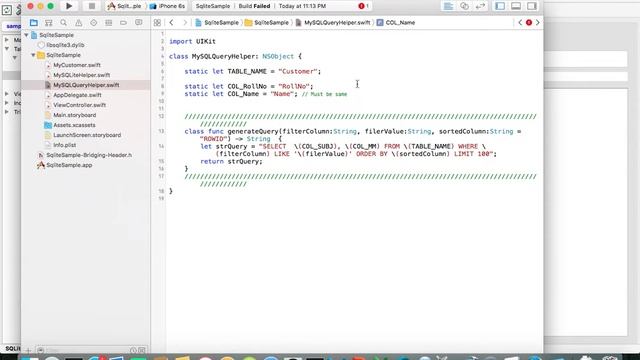Toggle the Navigator panel visibility

pos(500,6)
